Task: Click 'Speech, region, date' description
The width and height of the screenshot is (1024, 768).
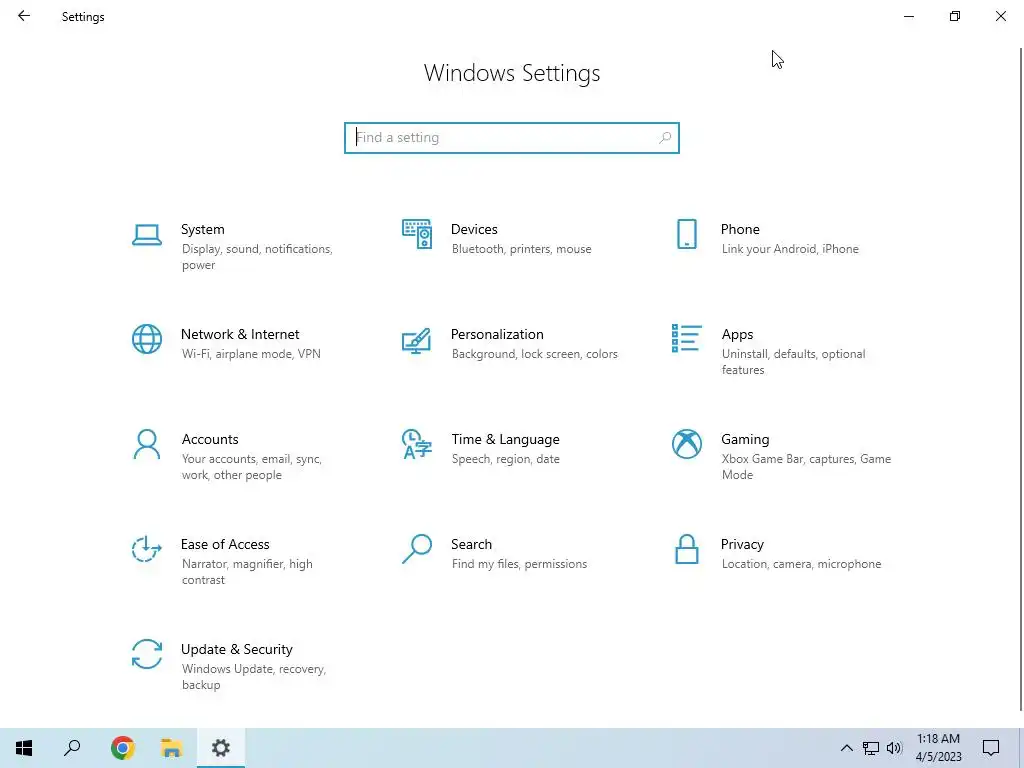Action: 505,459
